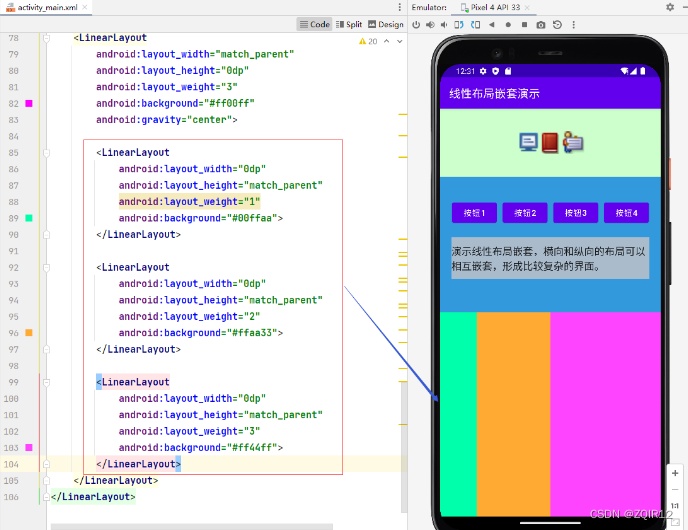Rotate the emulator left
Viewport: 688px width, 530px height.
459,25
